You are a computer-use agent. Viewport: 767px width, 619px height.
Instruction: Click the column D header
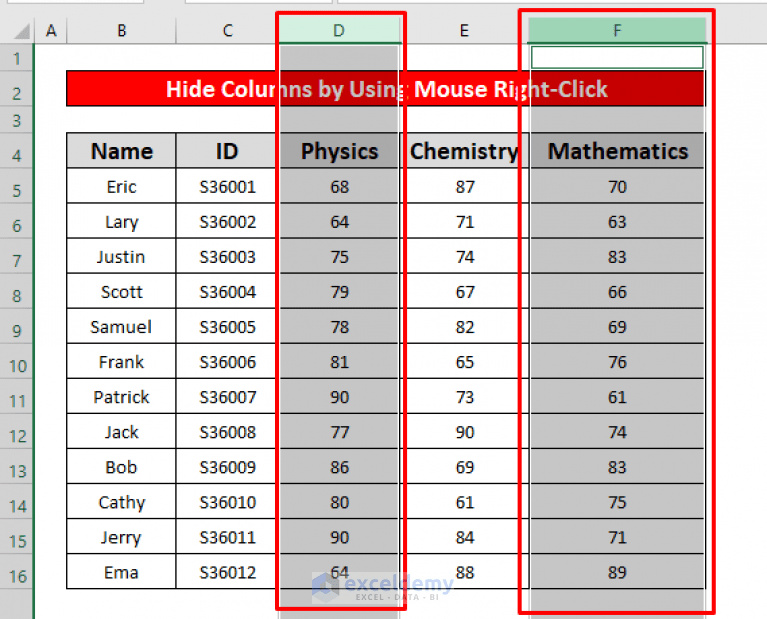(x=339, y=31)
